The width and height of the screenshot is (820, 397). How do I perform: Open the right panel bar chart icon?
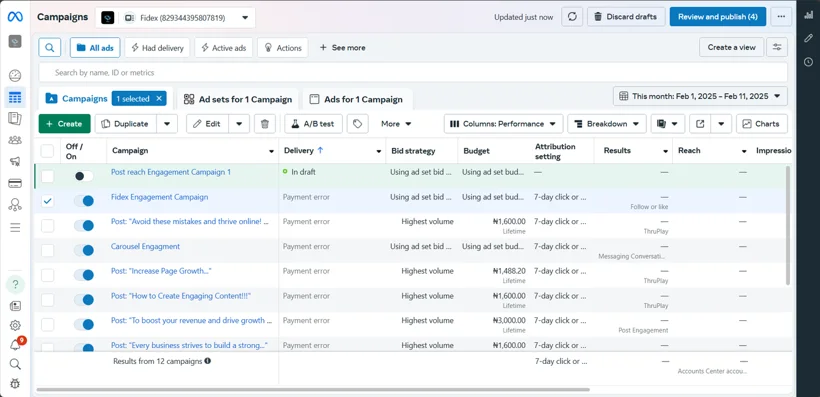808,15
